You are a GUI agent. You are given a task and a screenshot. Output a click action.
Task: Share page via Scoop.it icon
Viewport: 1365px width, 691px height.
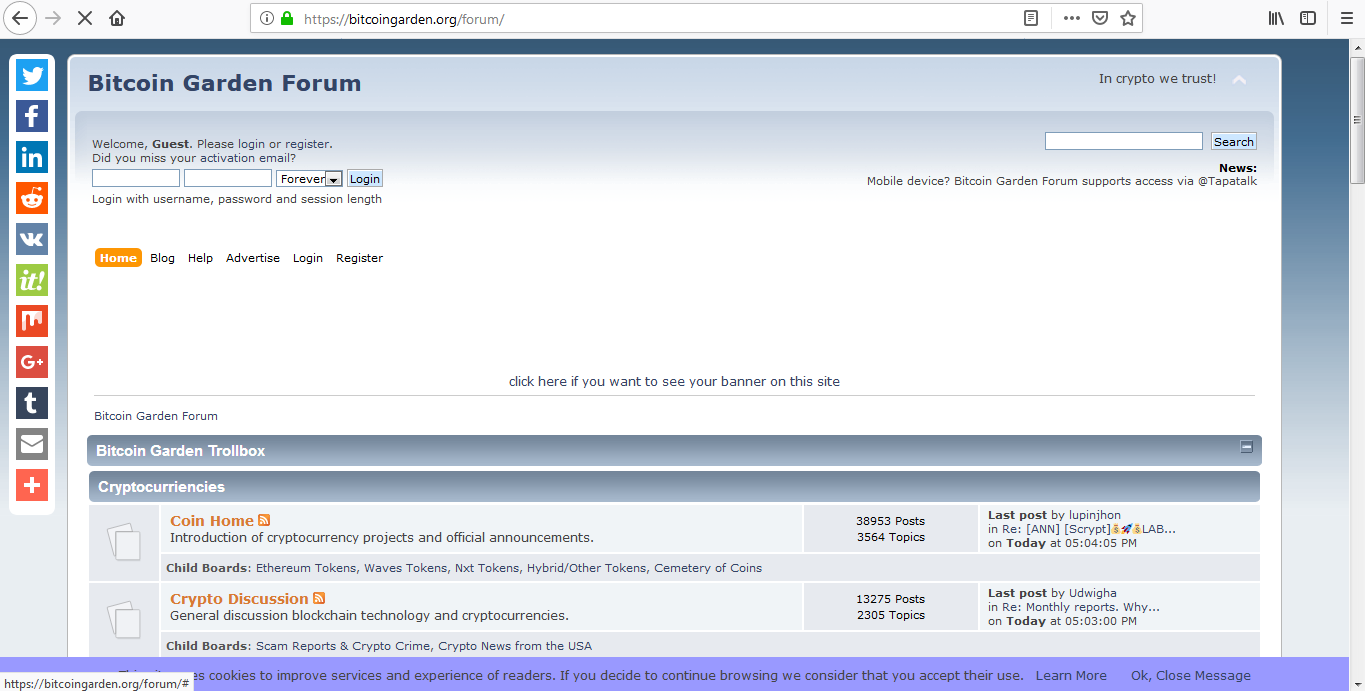tap(32, 280)
